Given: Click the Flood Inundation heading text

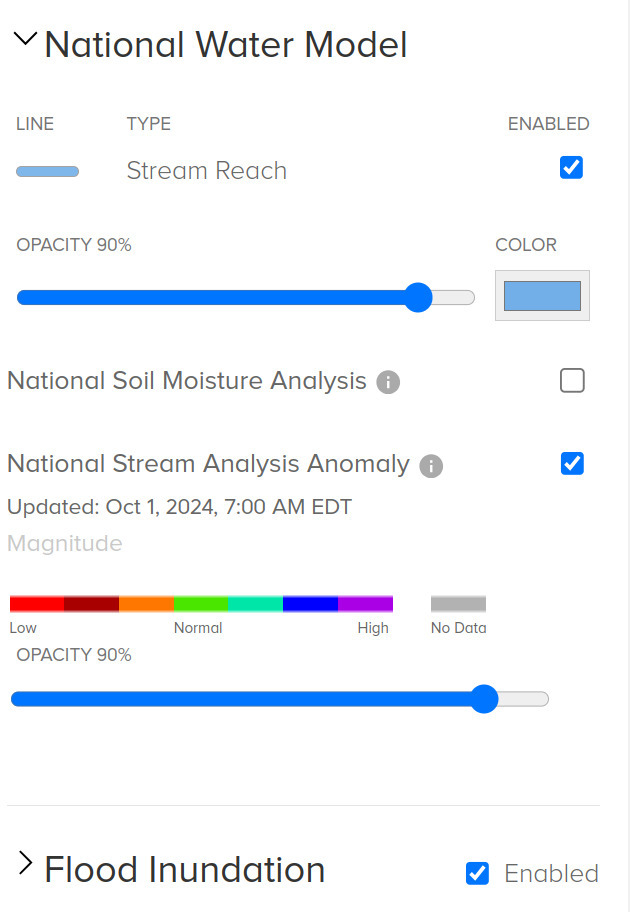Looking at the screenshot, I should point(185,869).
